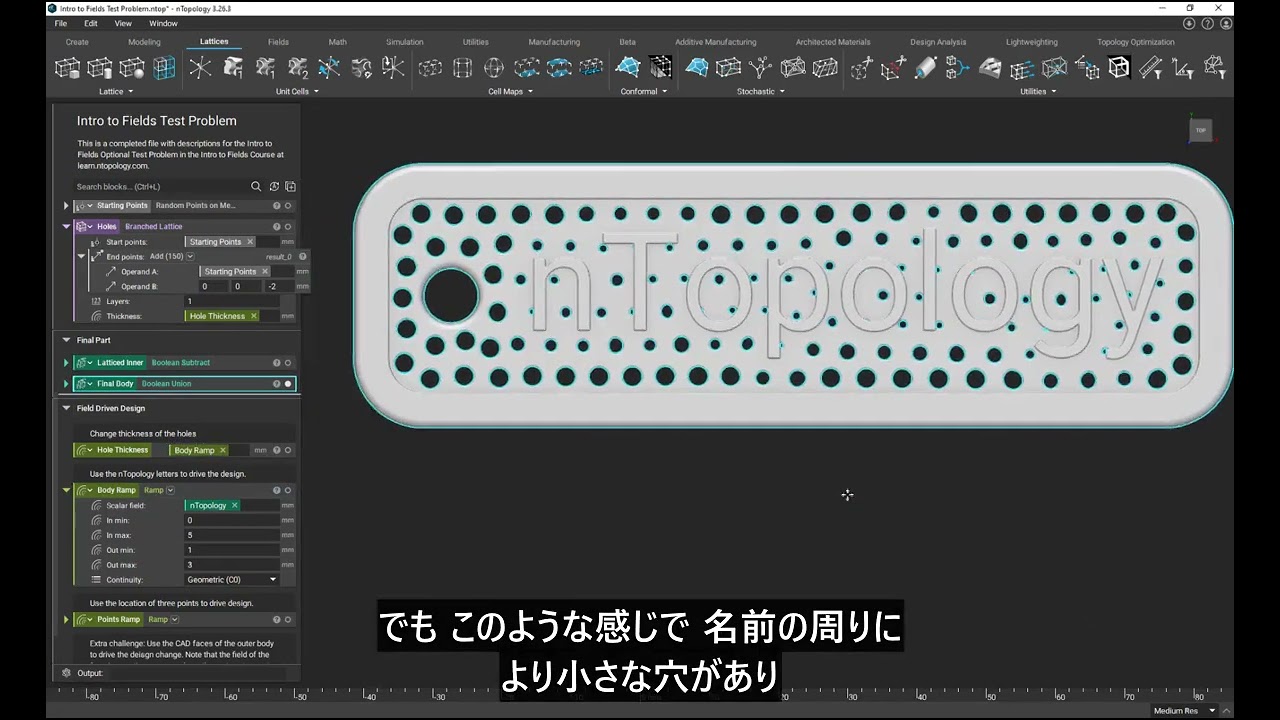Remove Starting Points chip from Start points

tap(250, 242)
